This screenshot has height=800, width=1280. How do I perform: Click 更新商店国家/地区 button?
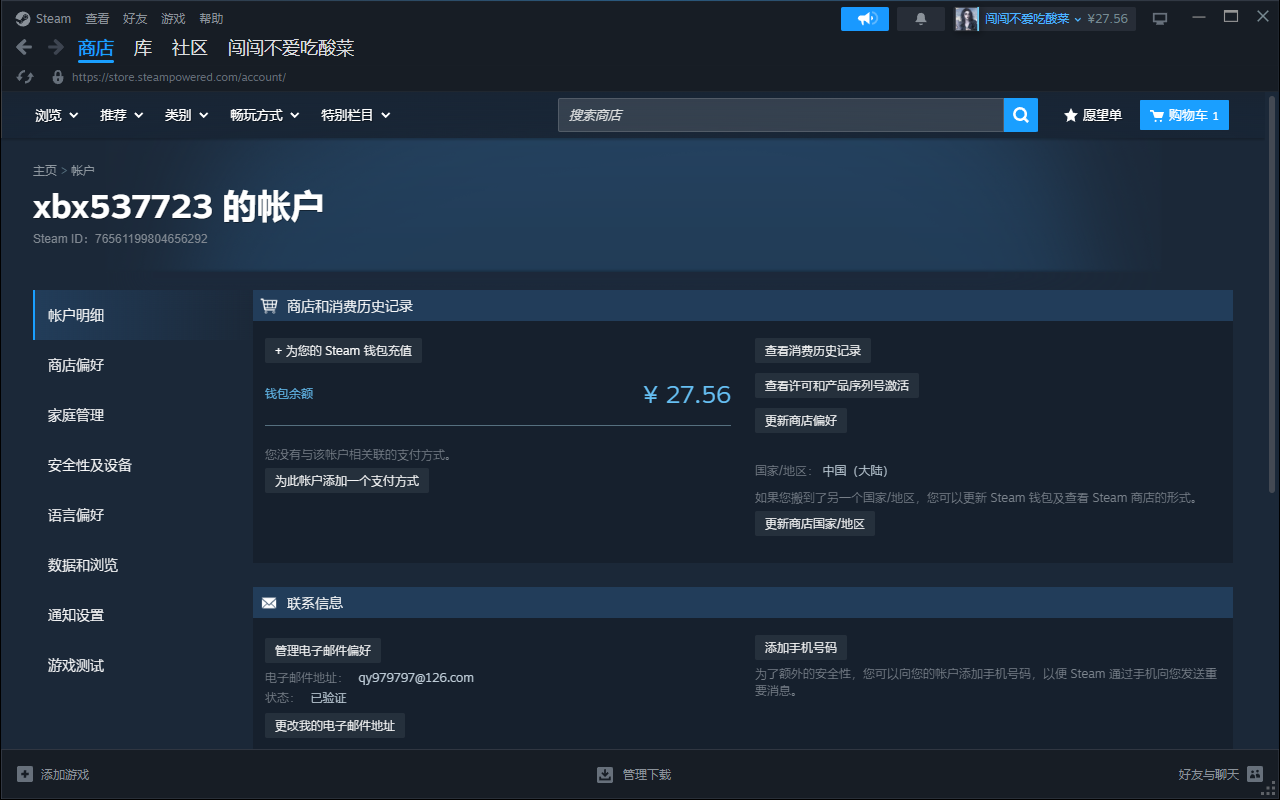815,524
